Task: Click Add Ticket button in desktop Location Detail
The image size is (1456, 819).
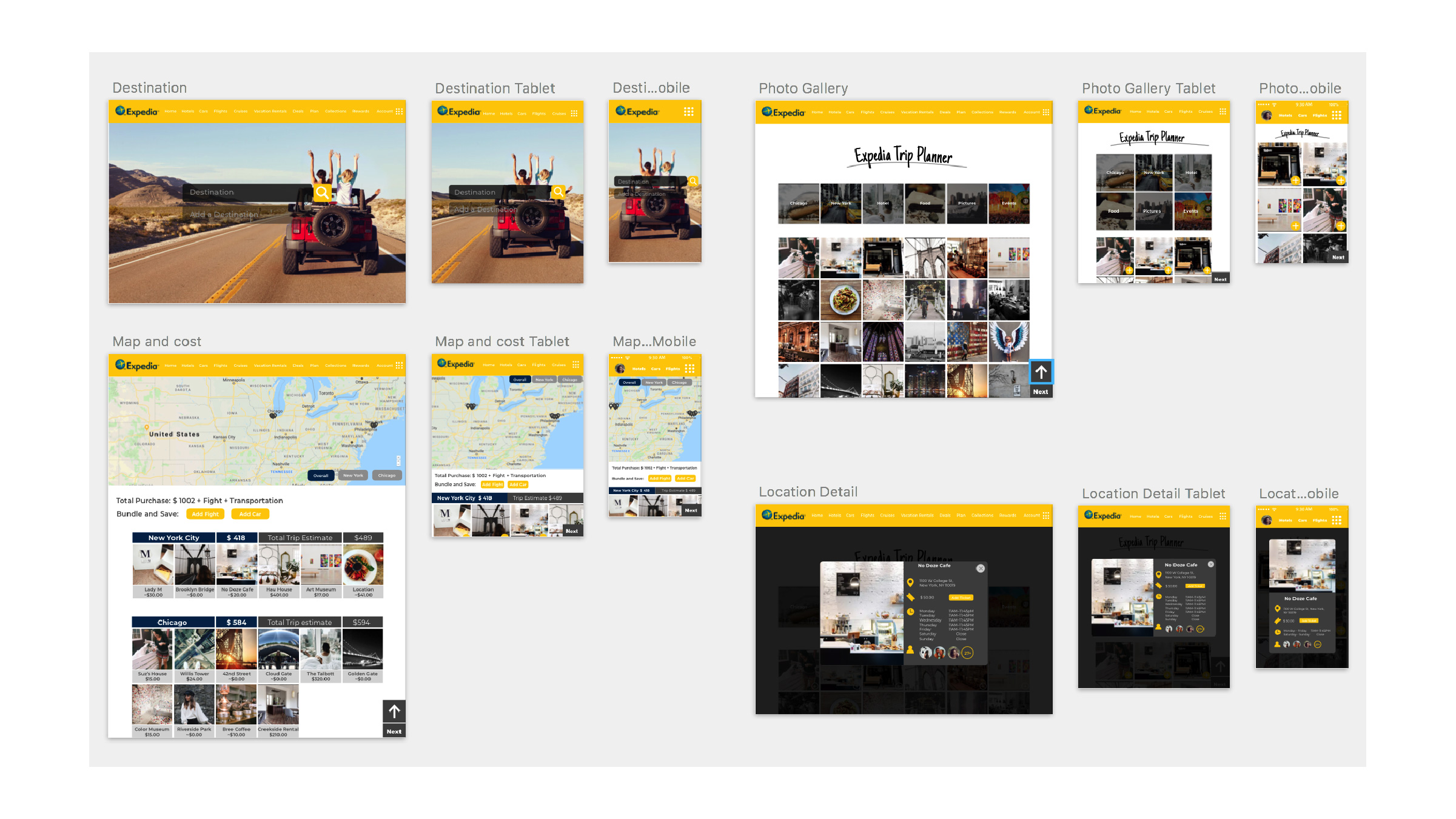Action: pyautogui.click(x=961, y=597)
